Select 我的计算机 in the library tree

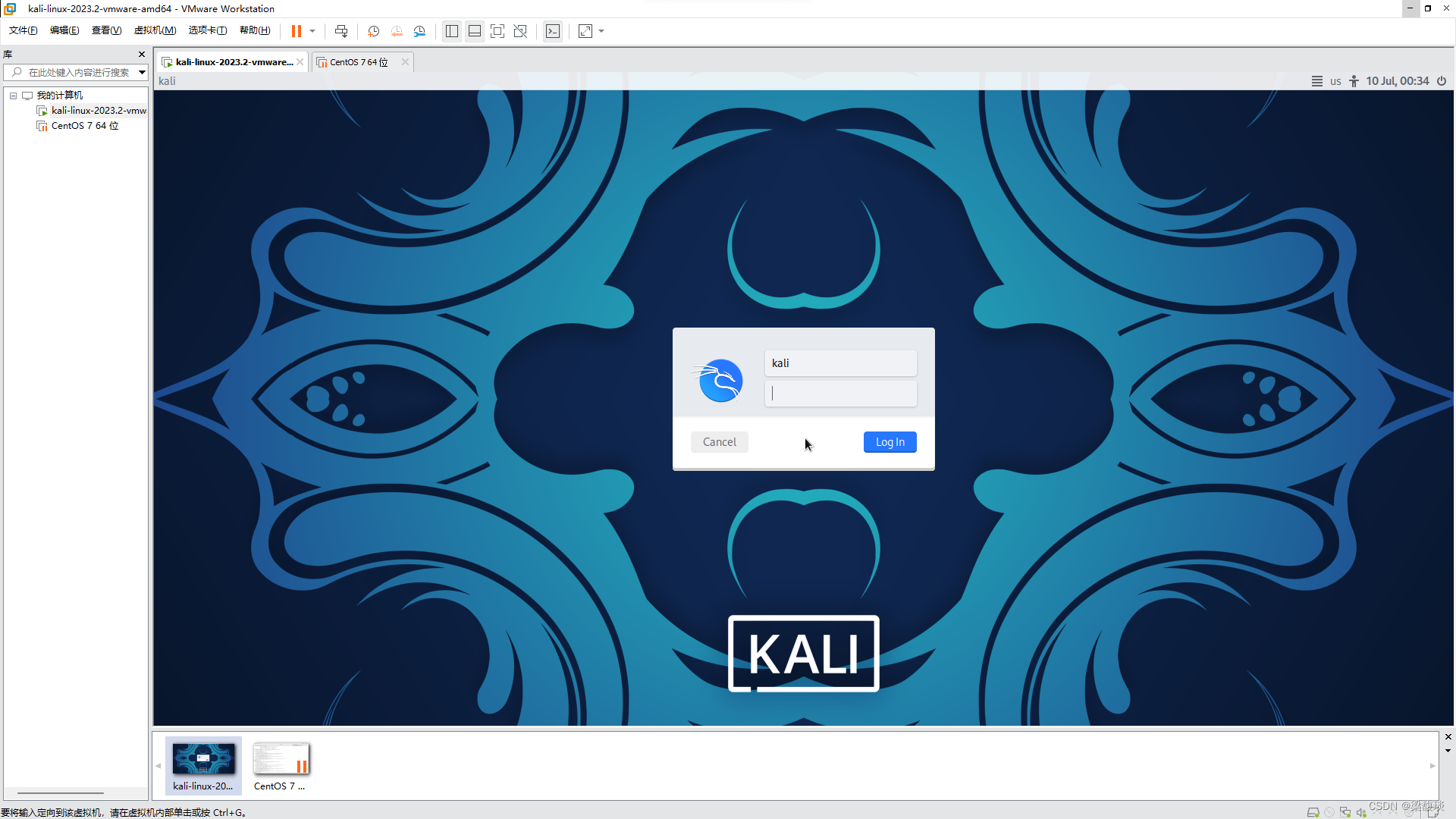(60, 96)
